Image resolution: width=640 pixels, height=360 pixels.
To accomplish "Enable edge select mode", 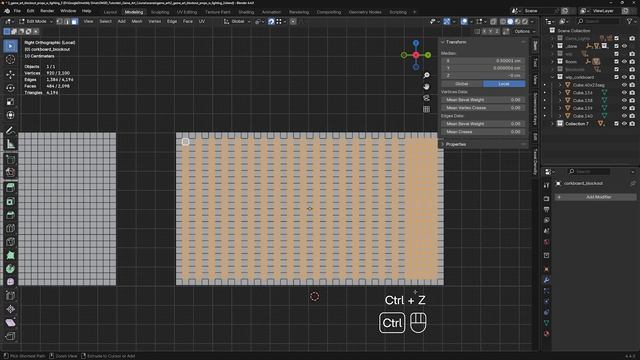I will click(67, 21).
